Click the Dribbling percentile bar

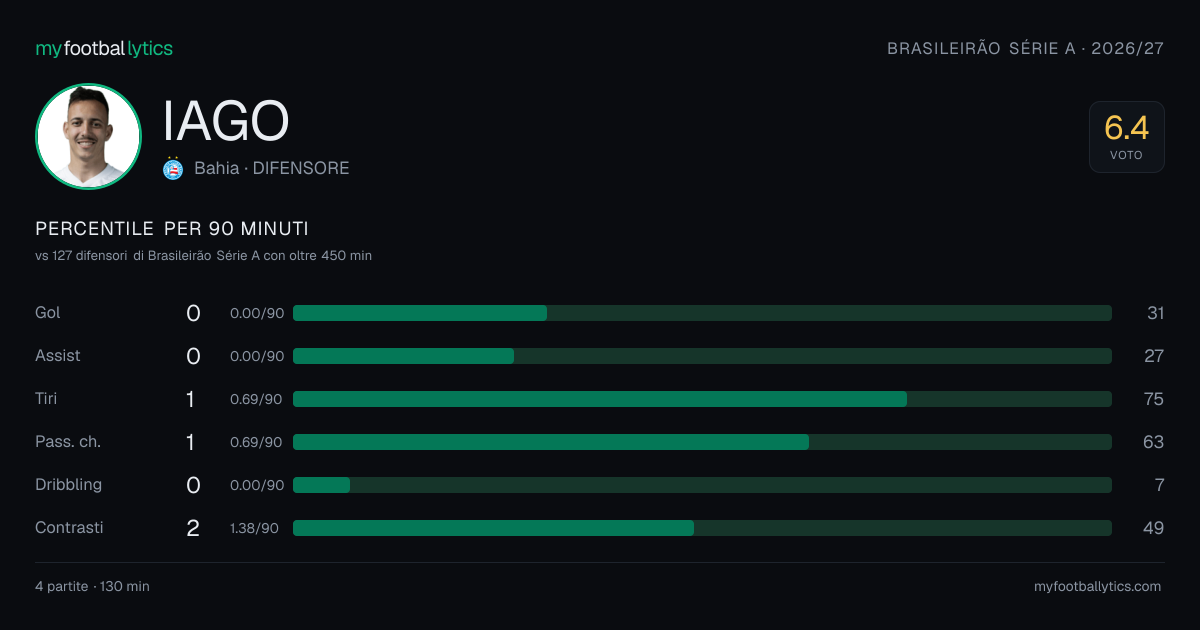point(702,485)
